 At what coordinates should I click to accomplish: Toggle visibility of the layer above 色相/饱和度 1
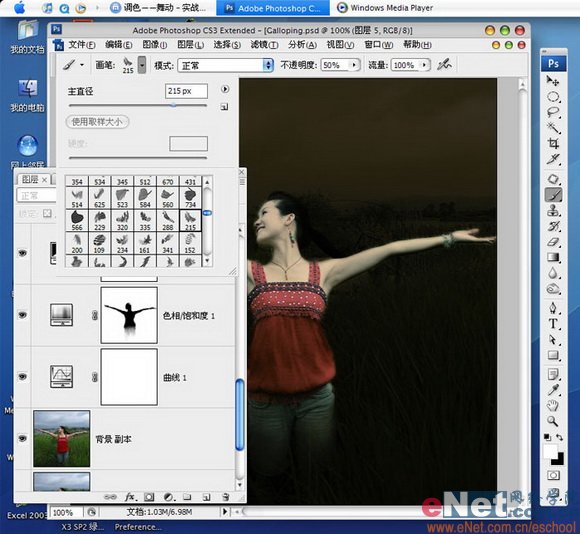click(23, 253)
